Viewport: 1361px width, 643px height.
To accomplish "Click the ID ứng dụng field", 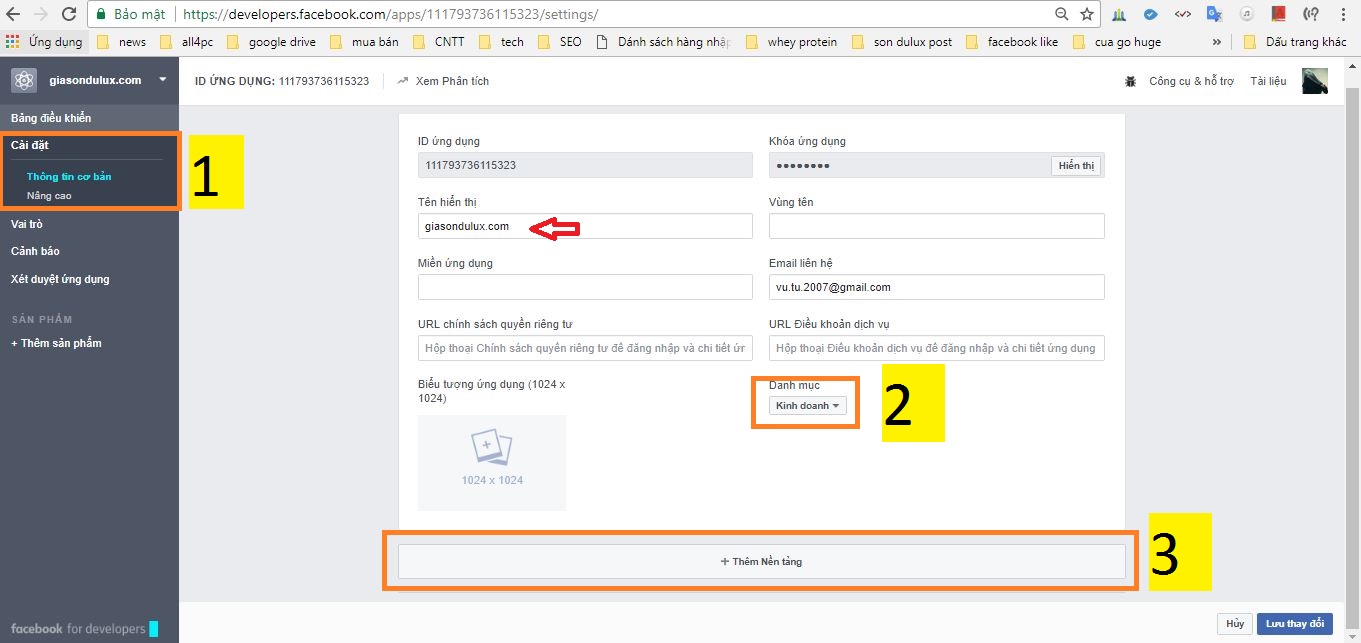I will (x=585, y=165).
